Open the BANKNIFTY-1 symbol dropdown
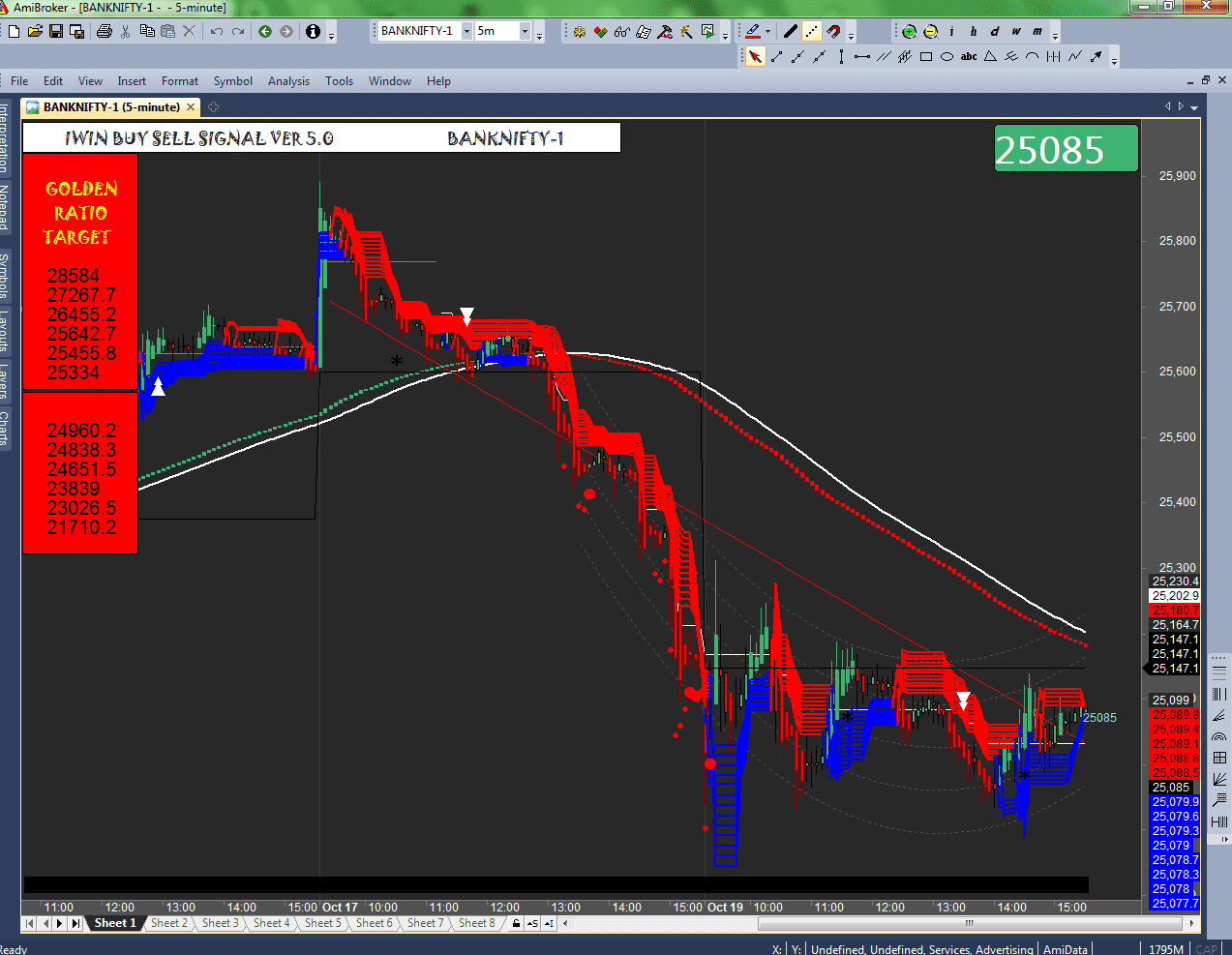1232x955 pixels. (466, 31)
